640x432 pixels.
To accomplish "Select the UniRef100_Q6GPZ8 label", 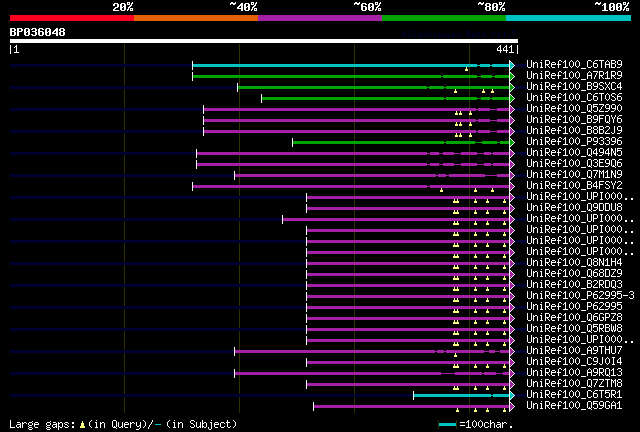I will coord(574,317).
